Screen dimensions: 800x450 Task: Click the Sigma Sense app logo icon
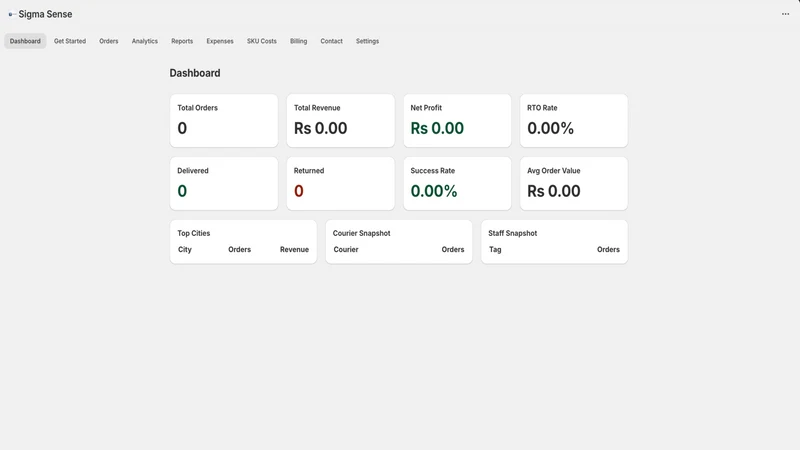(12, 14)
